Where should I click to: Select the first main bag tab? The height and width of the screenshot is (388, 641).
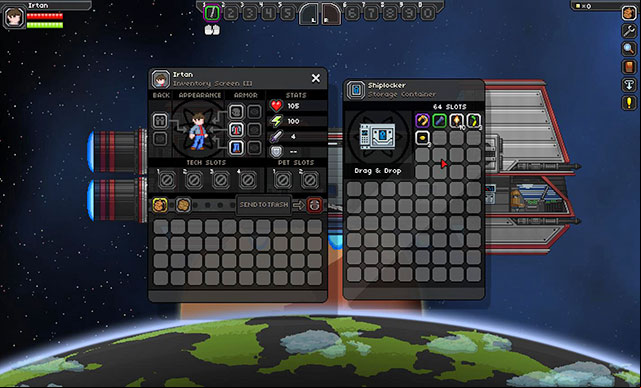160,205
